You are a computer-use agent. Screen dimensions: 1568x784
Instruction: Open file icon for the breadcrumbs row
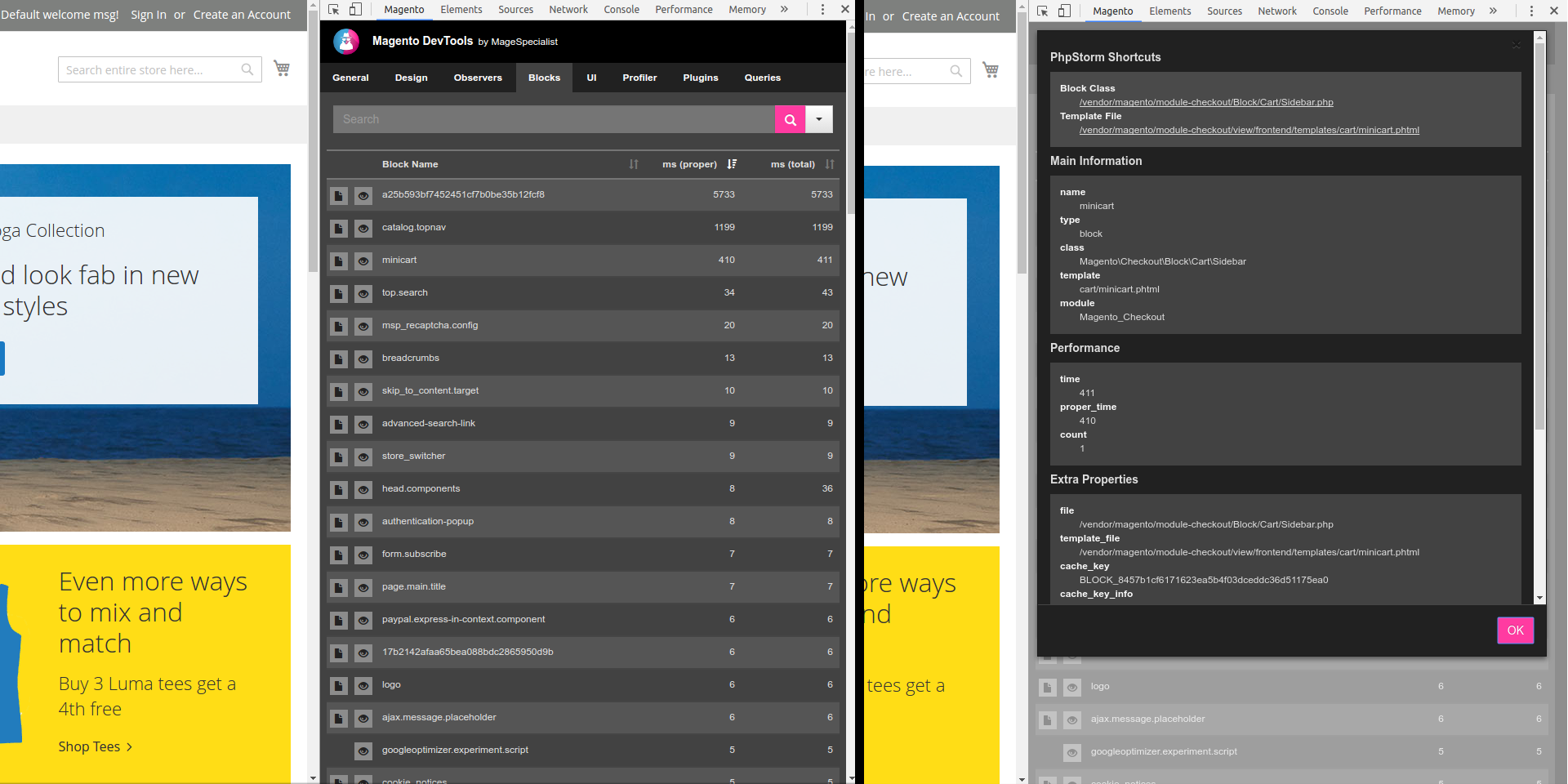[339, 359]
